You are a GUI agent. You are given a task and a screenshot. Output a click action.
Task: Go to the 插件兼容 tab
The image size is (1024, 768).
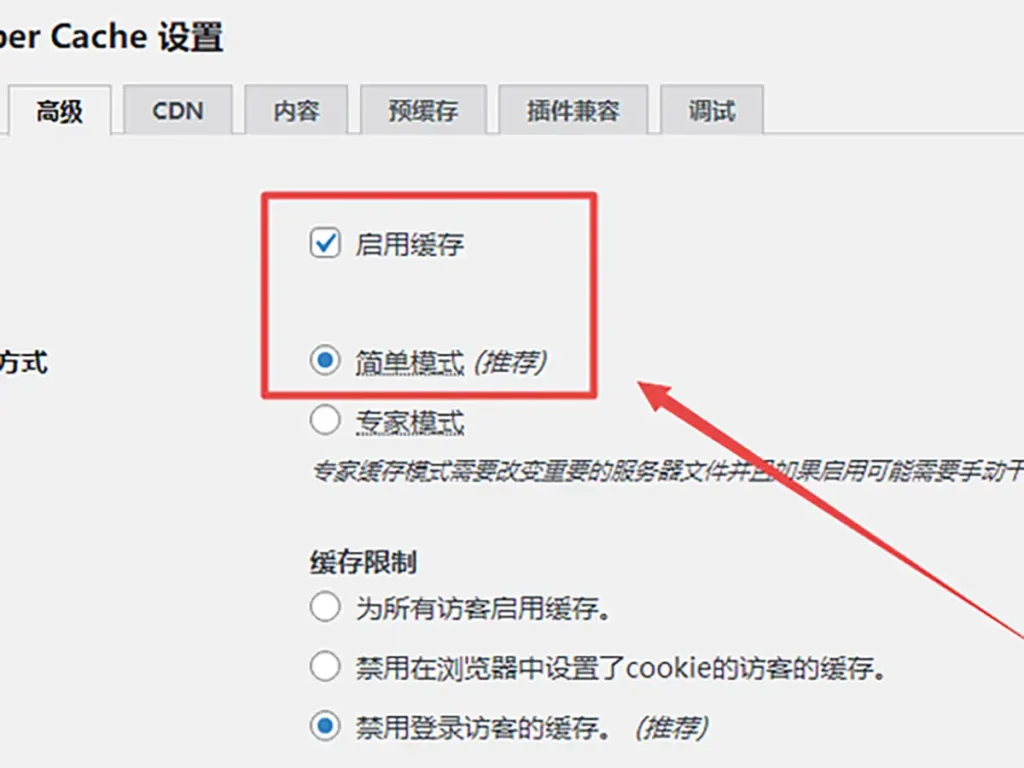573,110
